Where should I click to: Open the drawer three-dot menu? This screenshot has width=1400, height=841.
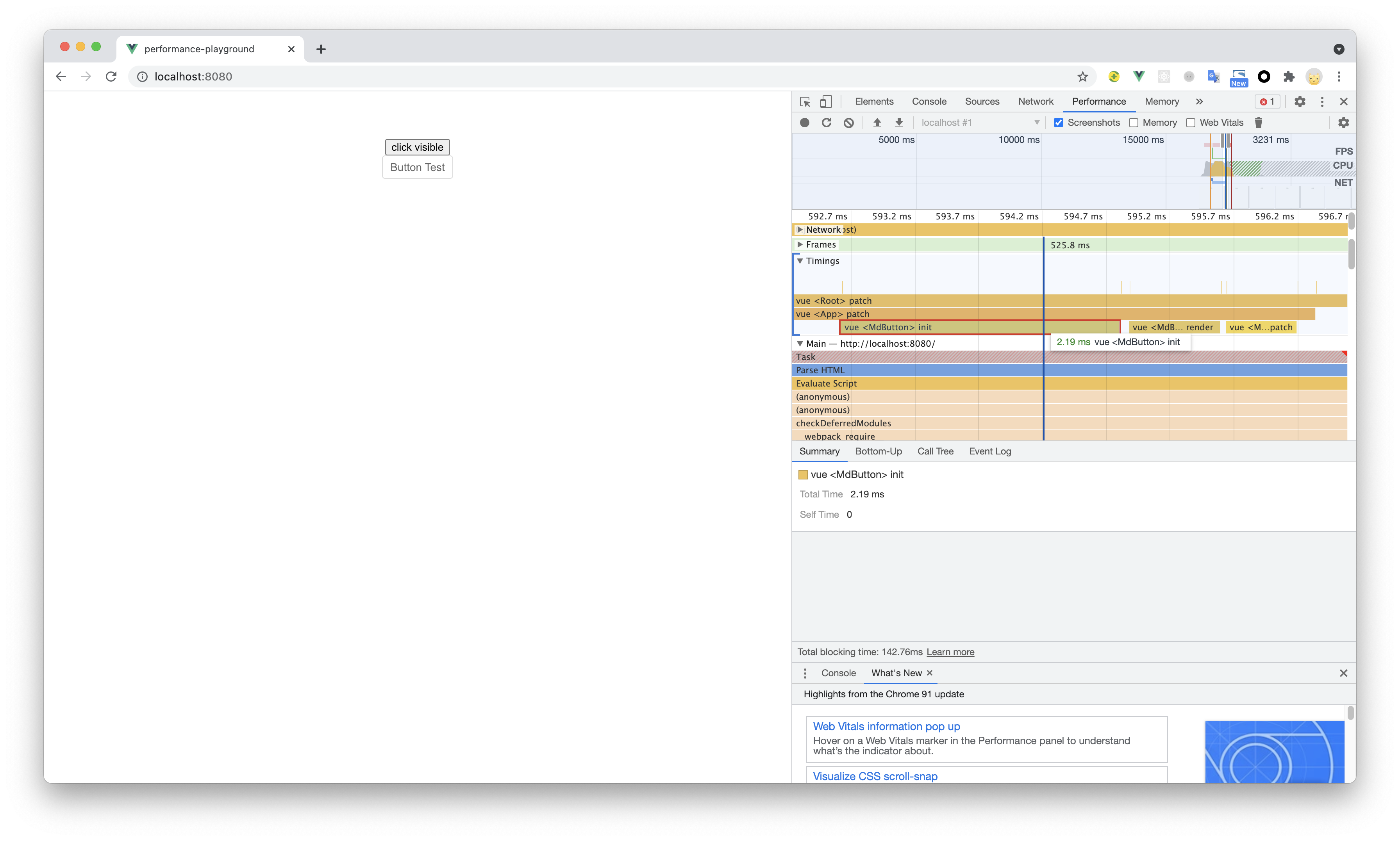[805, 673]
